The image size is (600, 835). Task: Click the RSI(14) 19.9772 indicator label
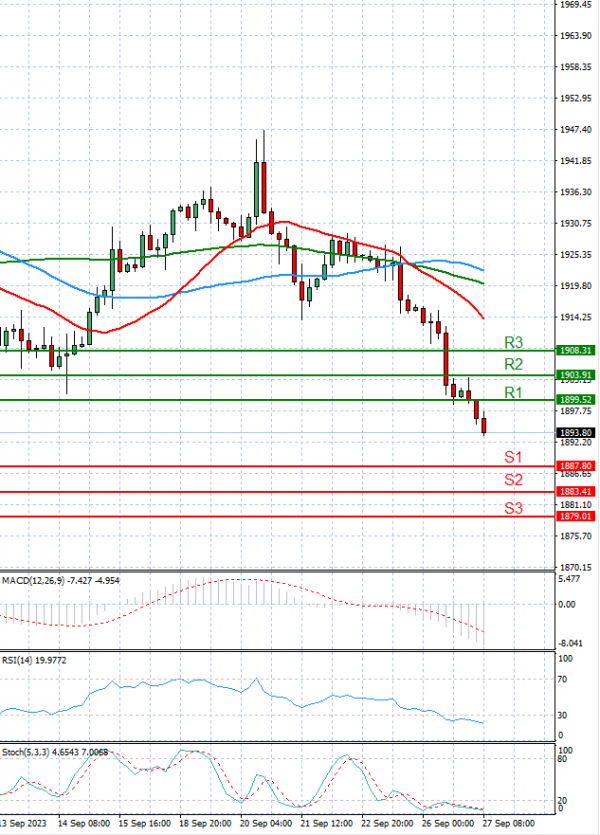pyautogui.click(x=34, y=660)
